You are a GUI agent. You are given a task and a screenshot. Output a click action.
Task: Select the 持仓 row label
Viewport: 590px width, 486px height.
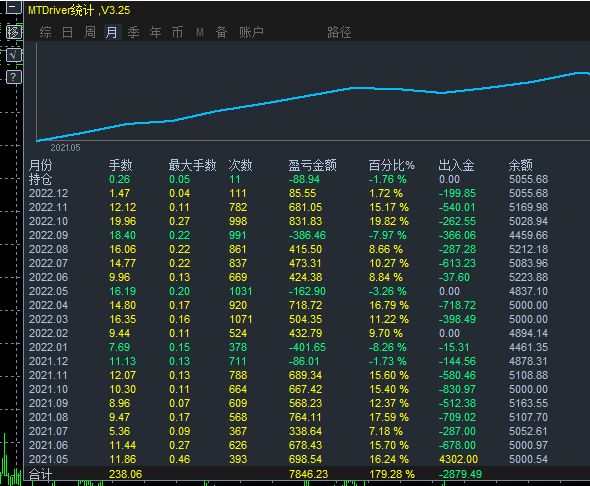[x=40, y=179]
